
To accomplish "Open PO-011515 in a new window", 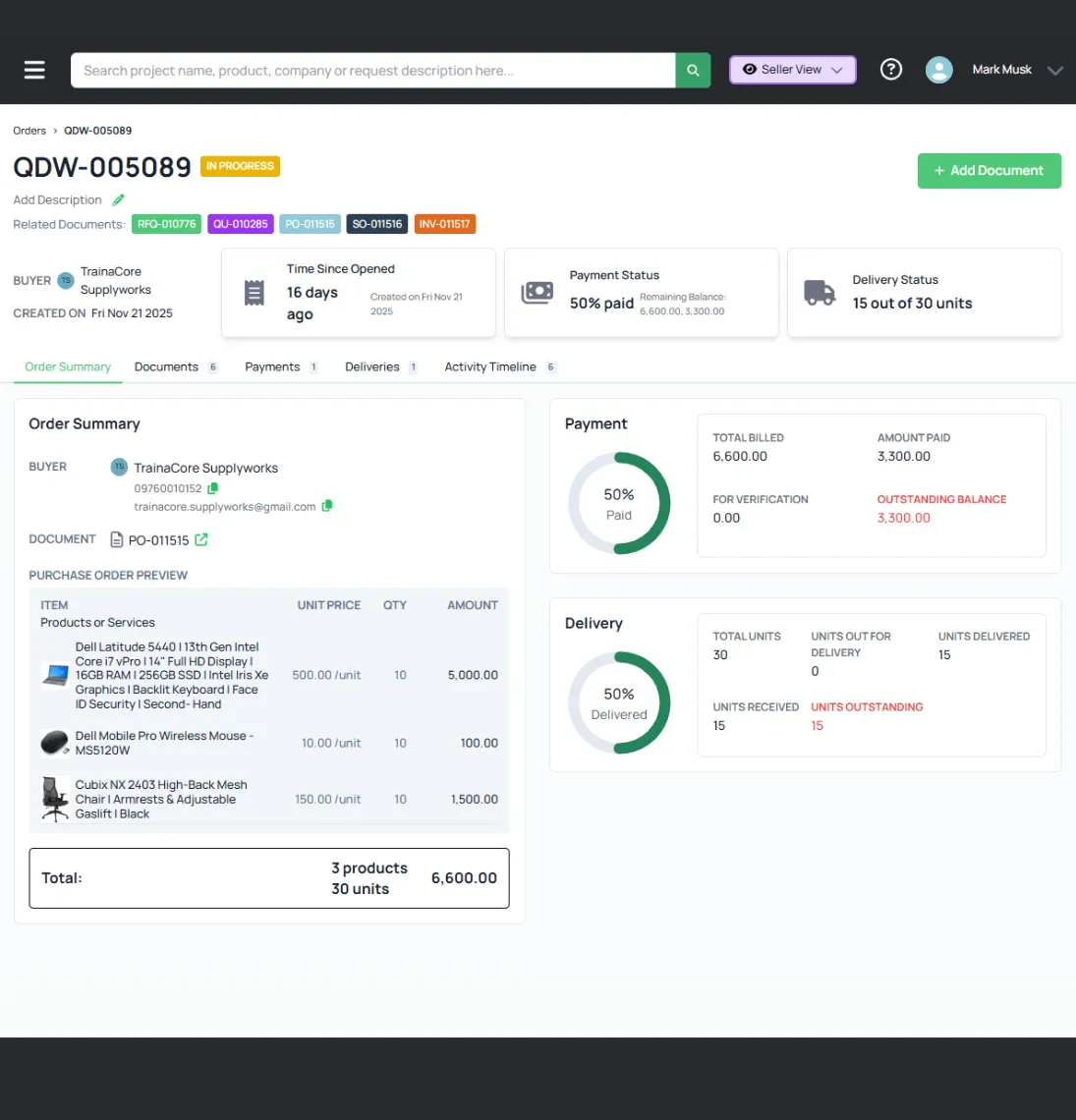I will coord(201,538).
